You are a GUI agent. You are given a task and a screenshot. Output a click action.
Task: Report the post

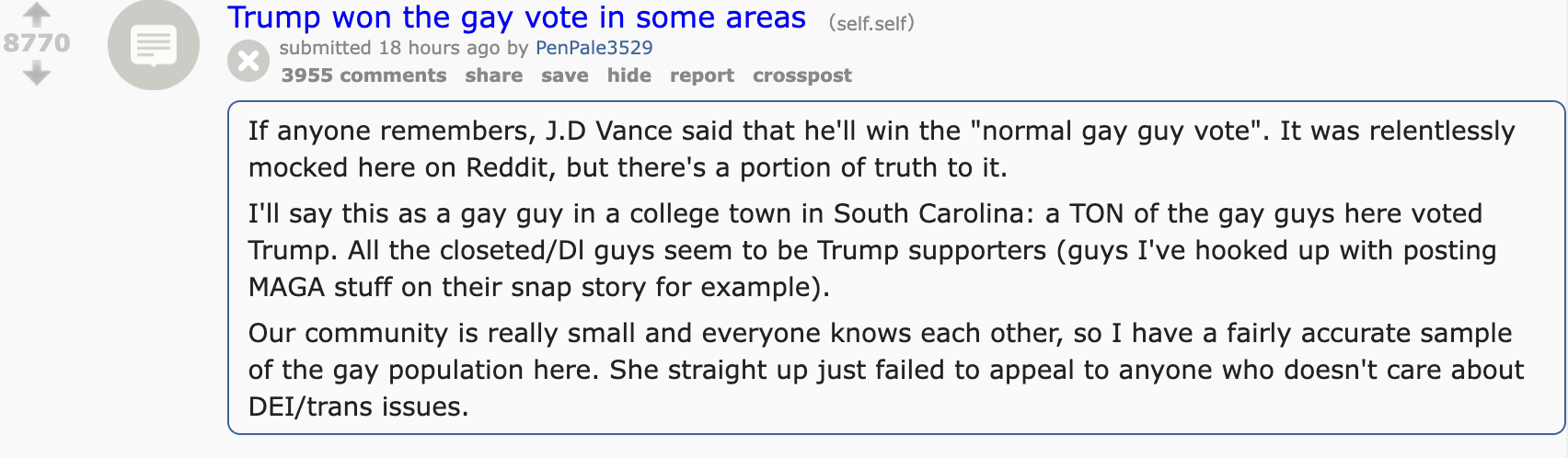(702, 75)
